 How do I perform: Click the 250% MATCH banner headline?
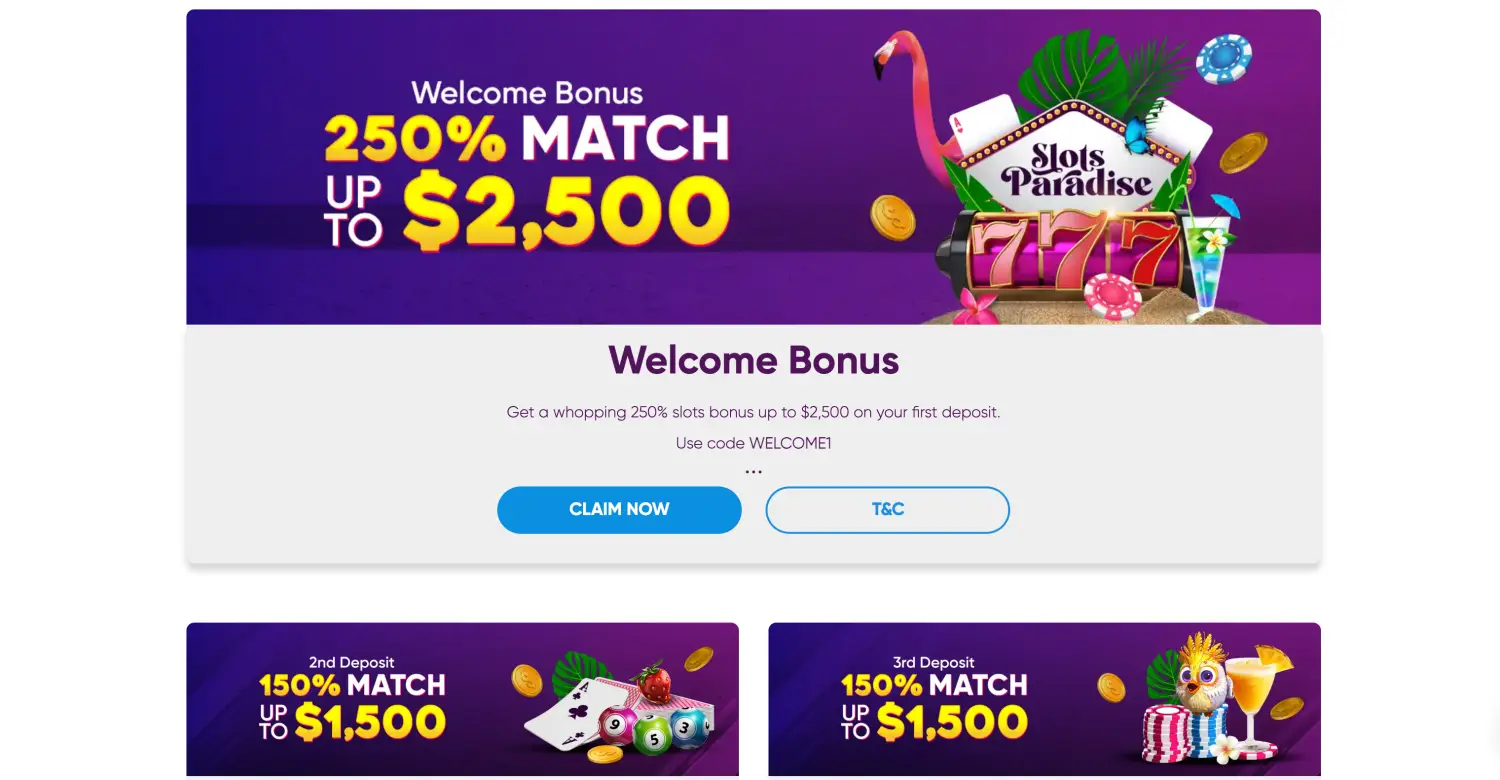point(527,139)
